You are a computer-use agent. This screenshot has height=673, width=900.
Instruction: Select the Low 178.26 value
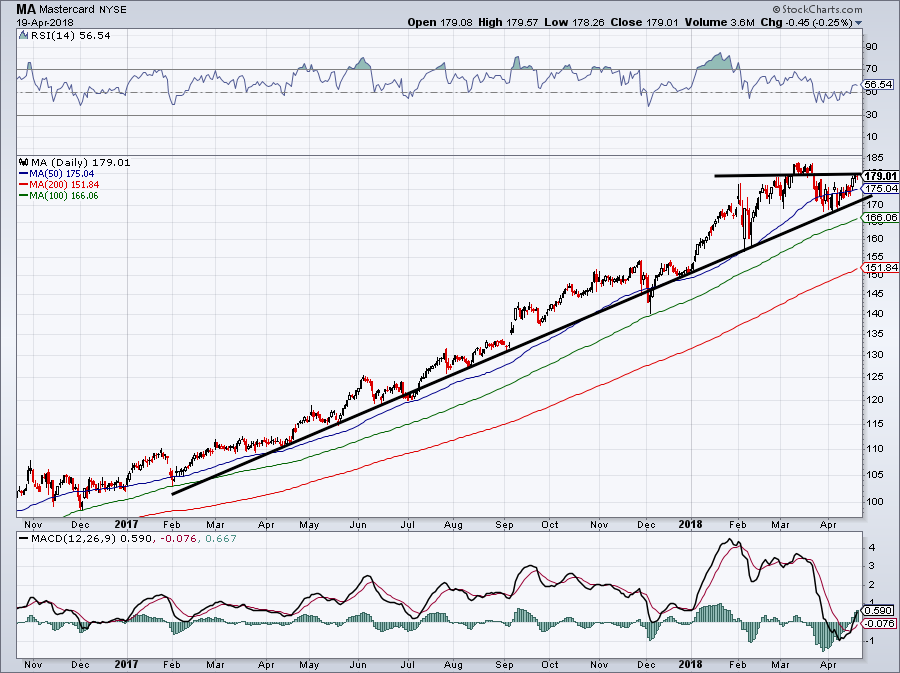573,22
